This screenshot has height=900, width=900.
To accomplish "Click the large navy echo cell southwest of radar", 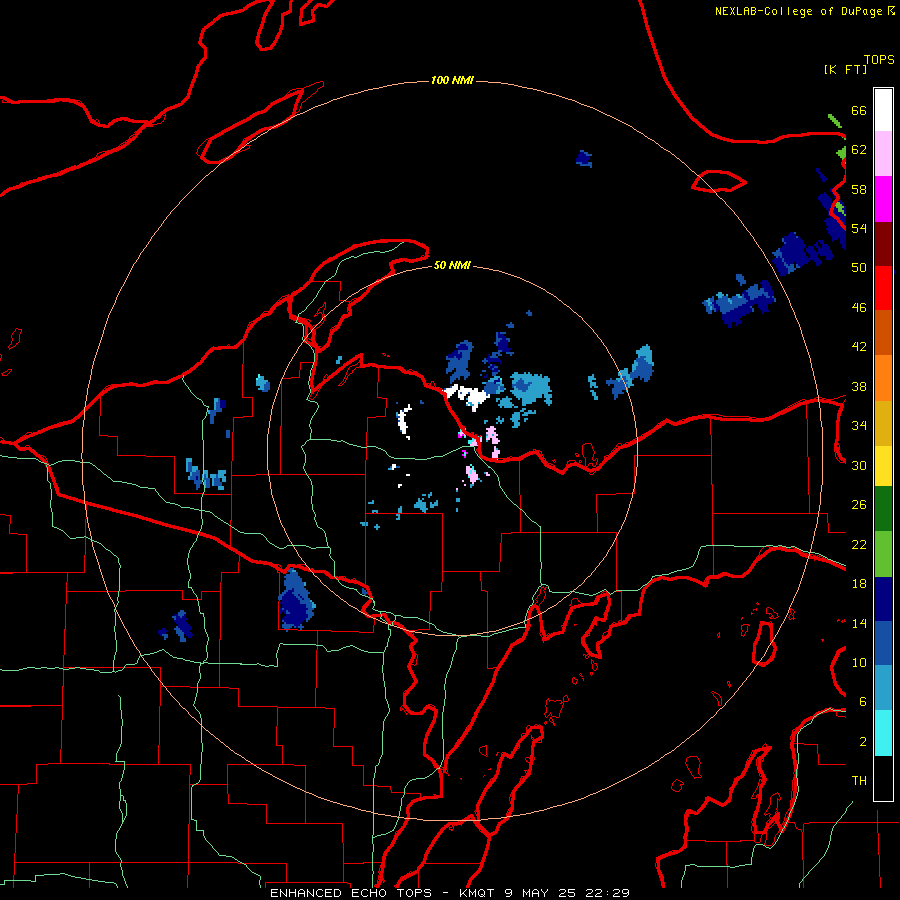I will [x=296, y=599].
